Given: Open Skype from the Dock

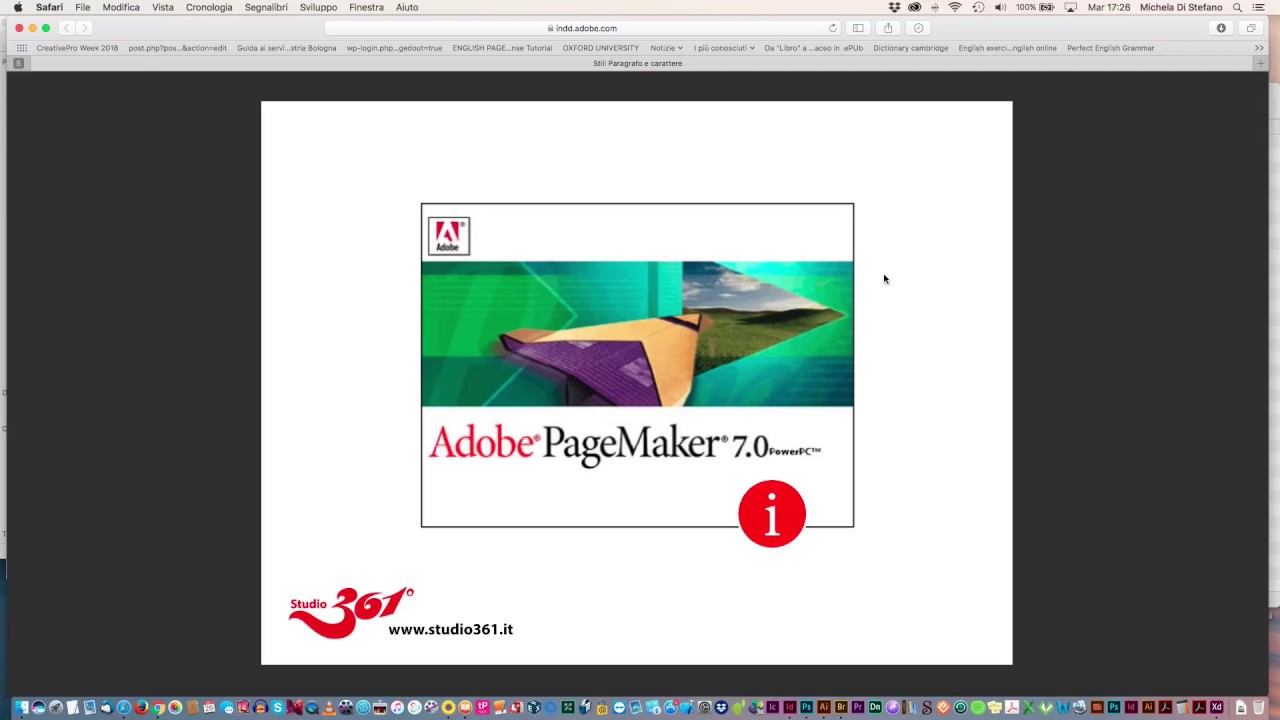Looking at the screenshot, I should pos(278,707).
